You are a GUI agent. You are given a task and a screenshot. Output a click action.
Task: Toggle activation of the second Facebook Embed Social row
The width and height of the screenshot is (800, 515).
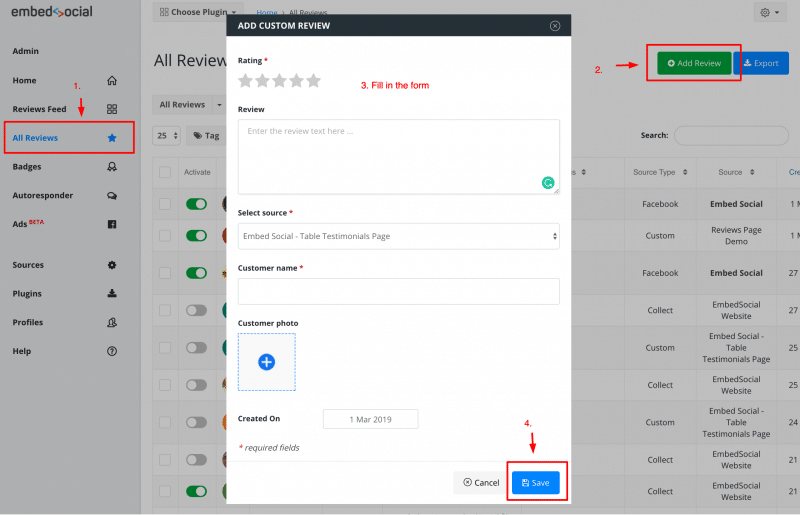coord(196,273)
